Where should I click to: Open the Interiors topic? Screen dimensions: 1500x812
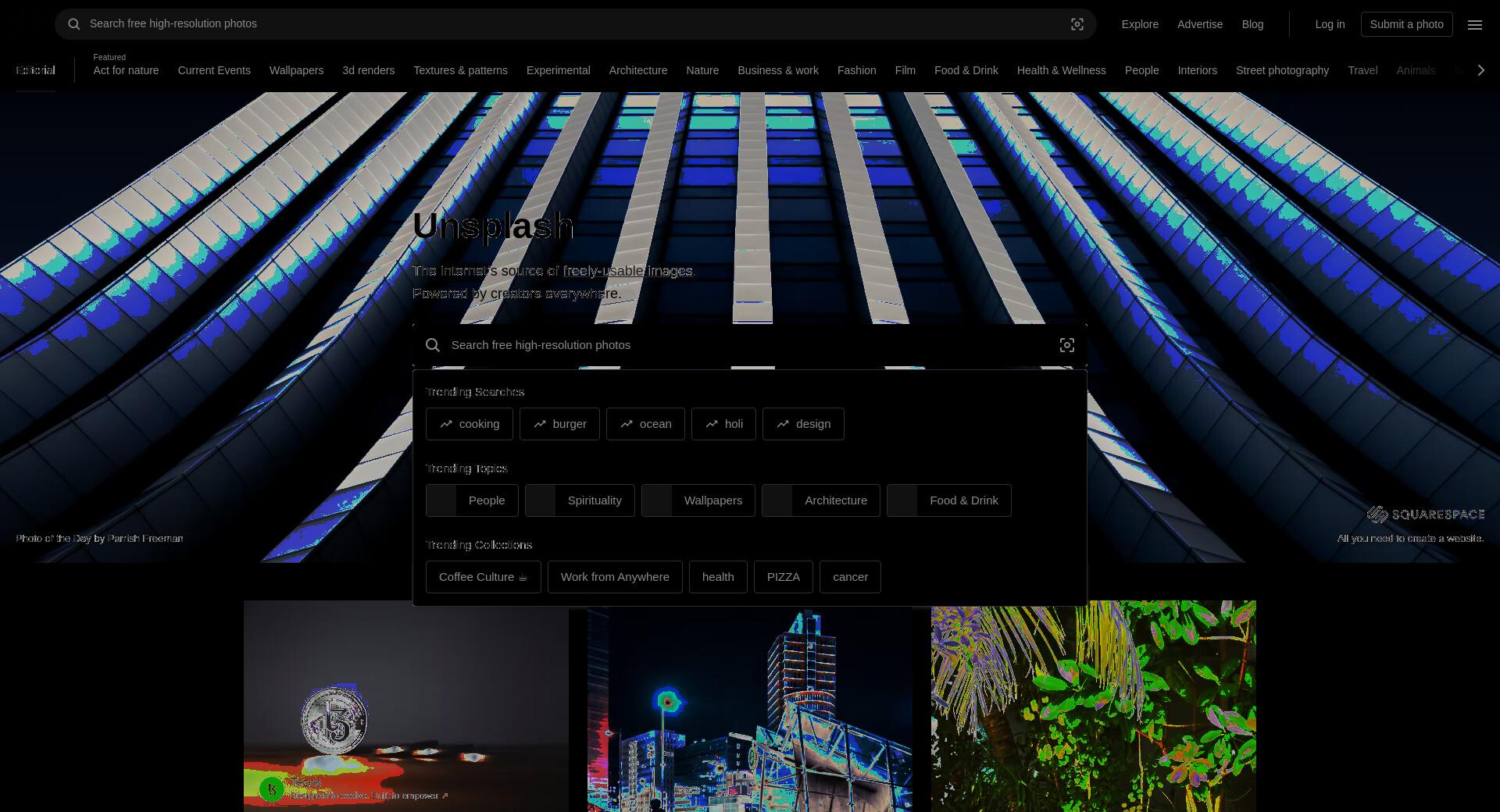click(1197, 70)
